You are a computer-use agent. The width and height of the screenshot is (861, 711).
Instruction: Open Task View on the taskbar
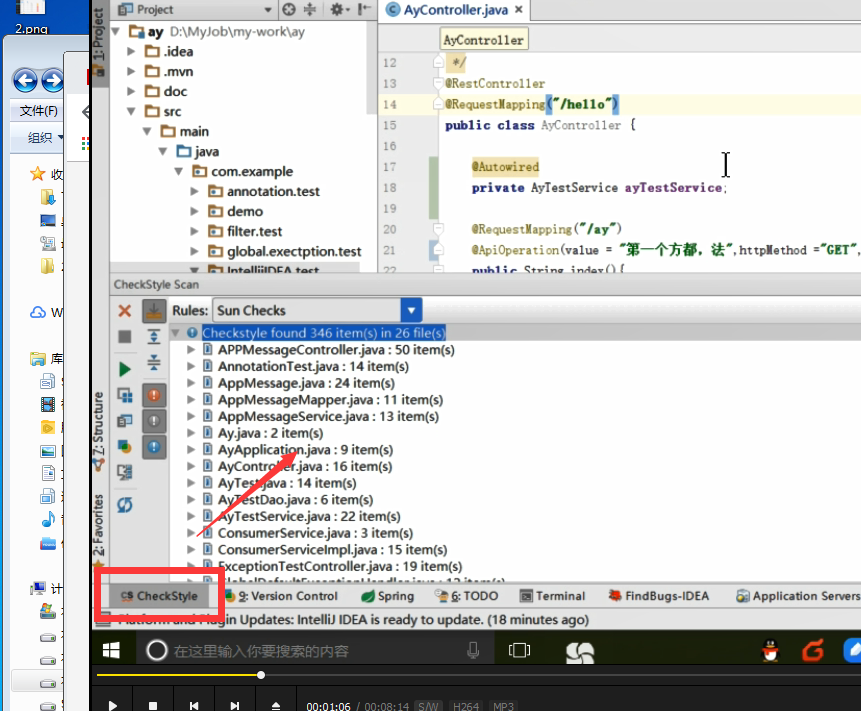pyautogui.click(x=519, y=651)
